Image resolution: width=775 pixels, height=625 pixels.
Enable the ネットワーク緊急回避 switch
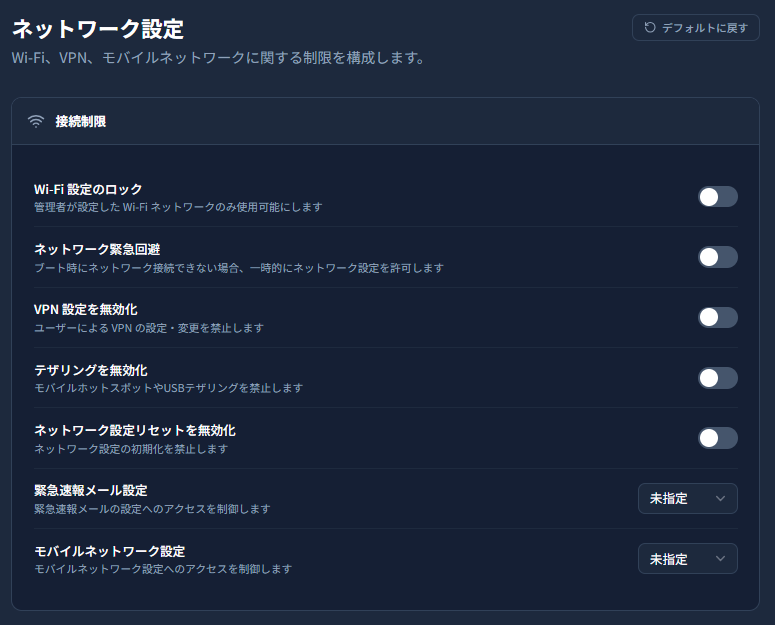tap(718, 257)
